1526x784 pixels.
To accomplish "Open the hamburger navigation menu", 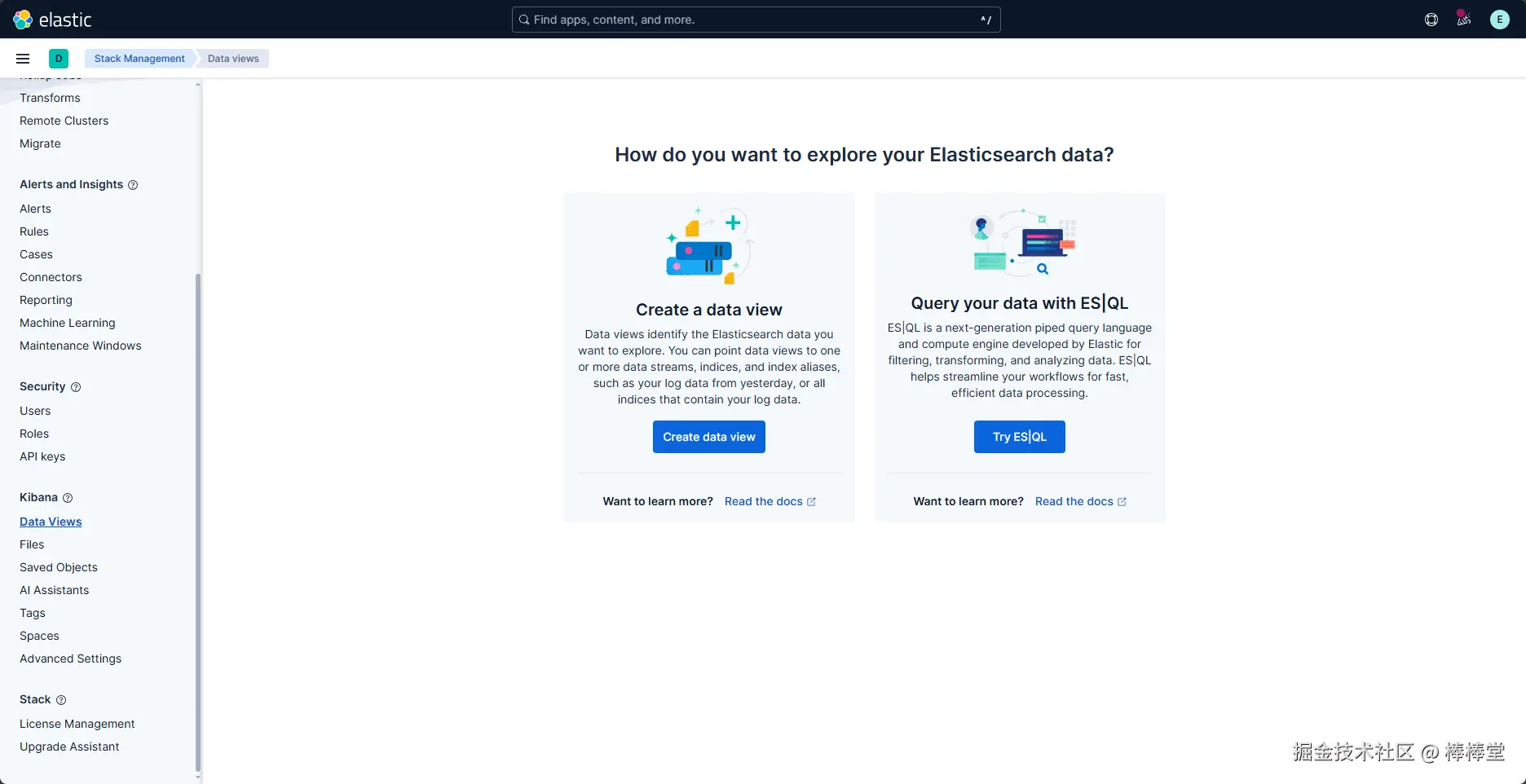I will [23, 59].
